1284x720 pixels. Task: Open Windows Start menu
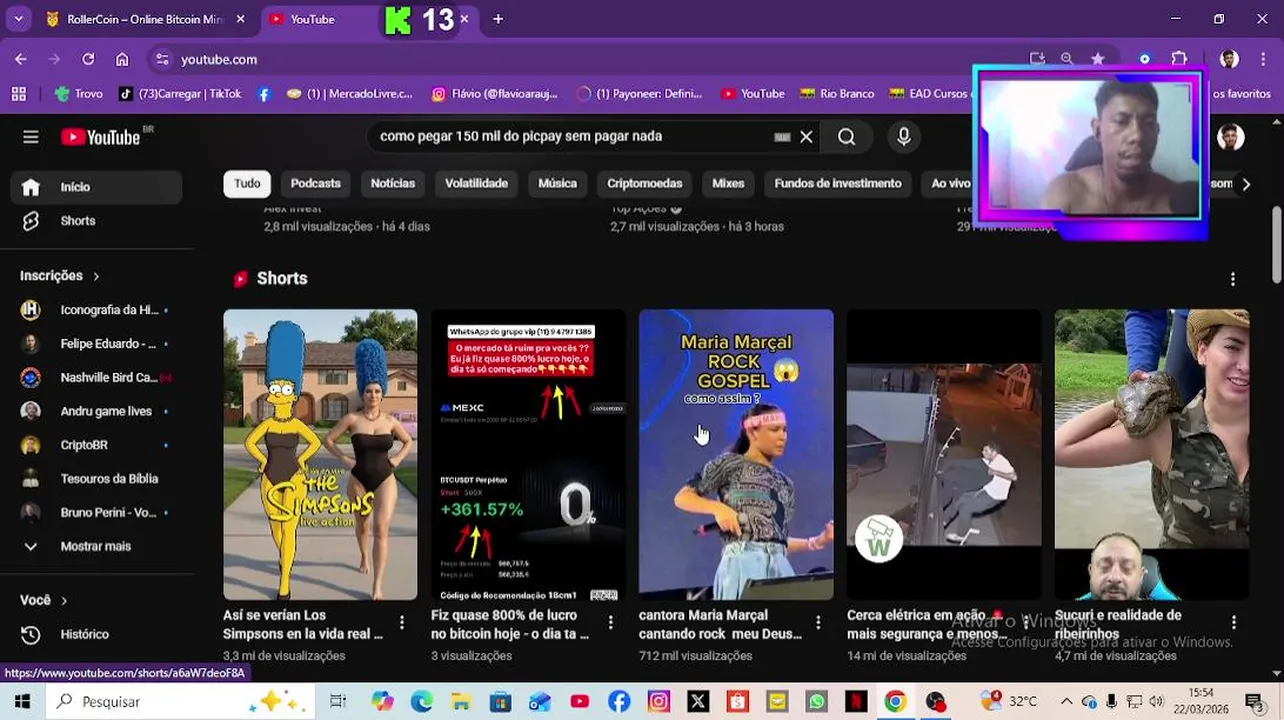pyautogui.click(x=22, y=701)
